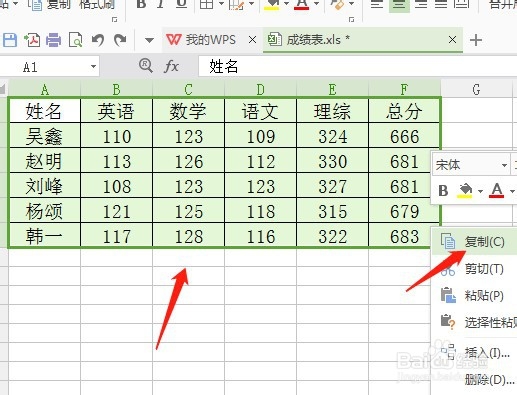The height and width of the screenshot is (395, 517).
Task: Click the ribbon Copy (复制) icon
Action: 35,5
